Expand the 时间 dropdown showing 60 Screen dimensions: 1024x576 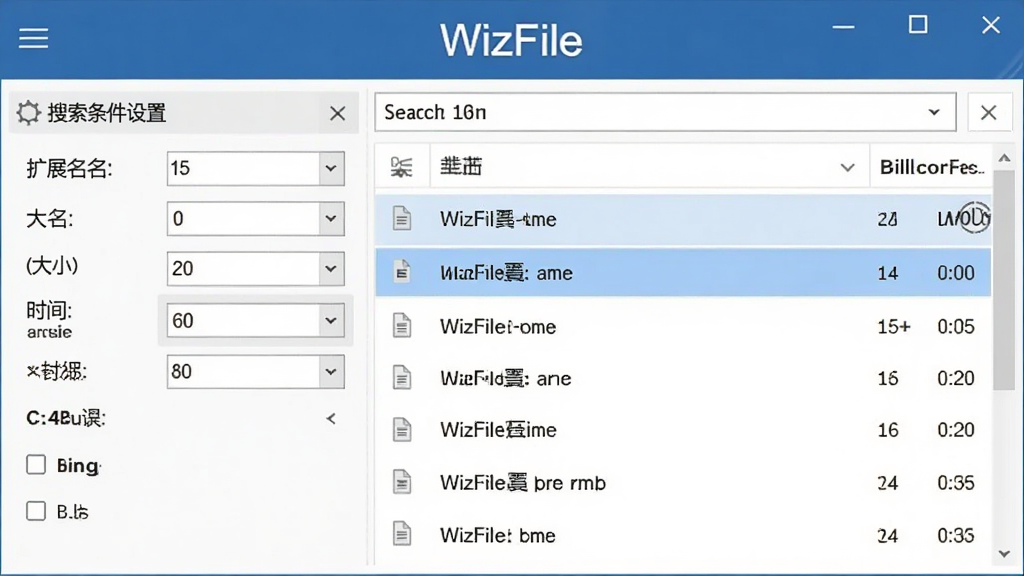tap(331, 321)
